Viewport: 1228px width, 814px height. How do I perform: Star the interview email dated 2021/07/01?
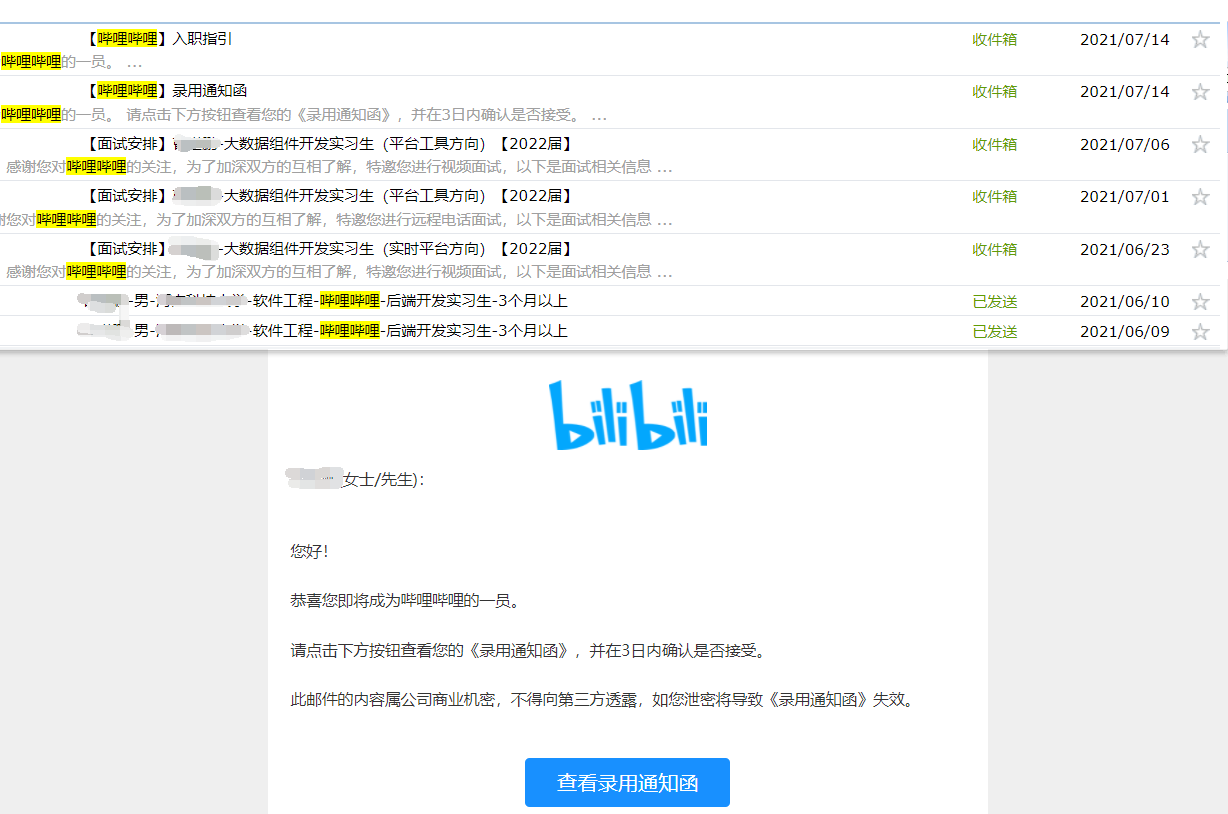click(x=1200, y=197)
